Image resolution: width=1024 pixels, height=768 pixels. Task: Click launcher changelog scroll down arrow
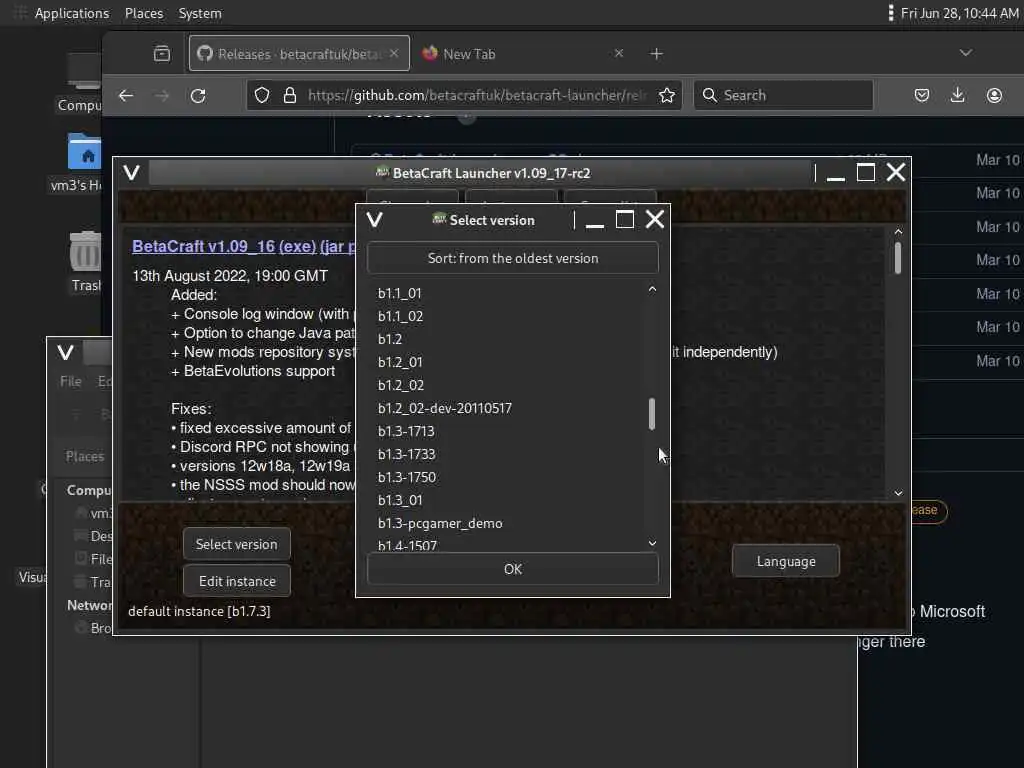pos(898,493)
